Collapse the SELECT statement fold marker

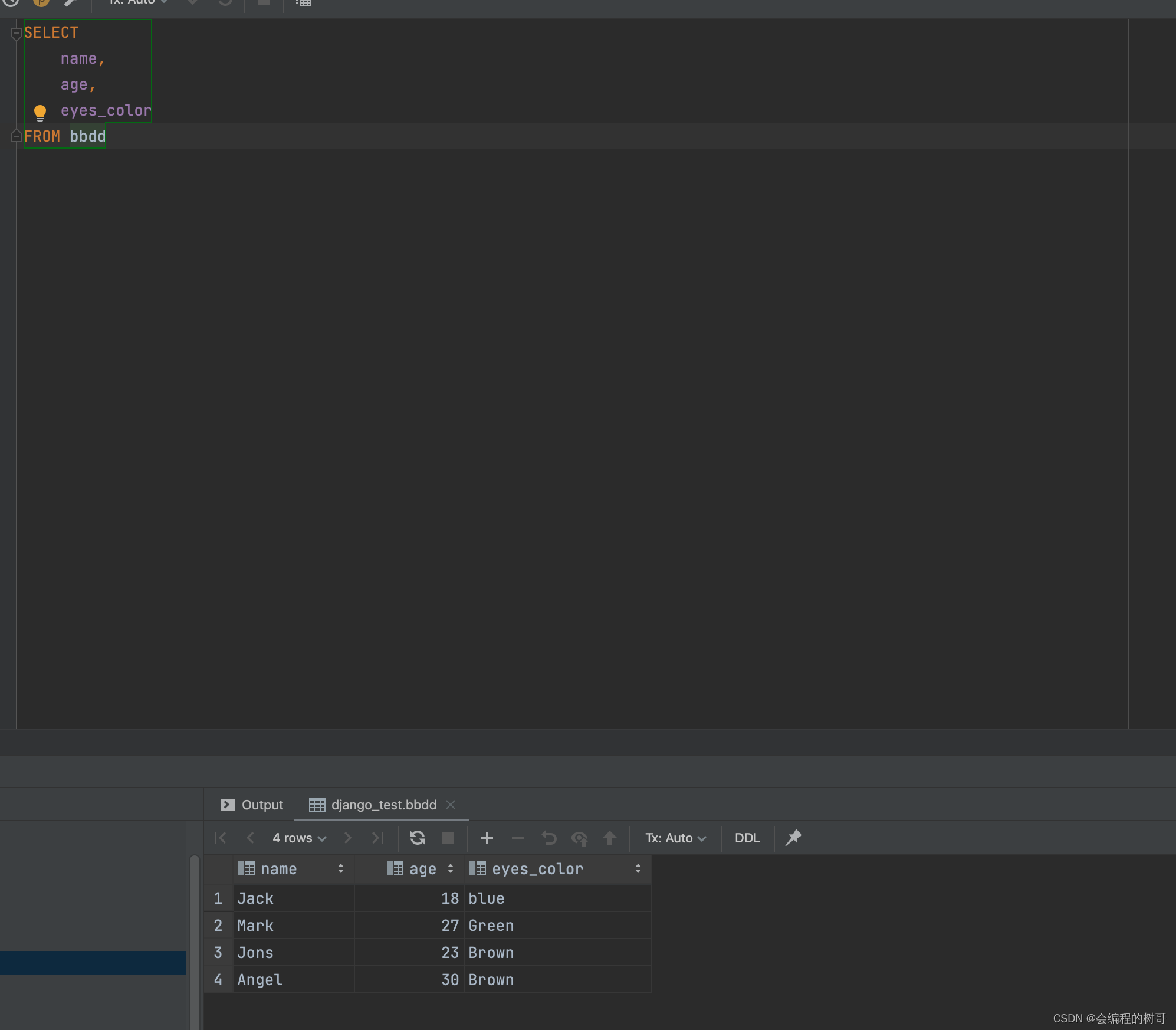click(17, 33)
